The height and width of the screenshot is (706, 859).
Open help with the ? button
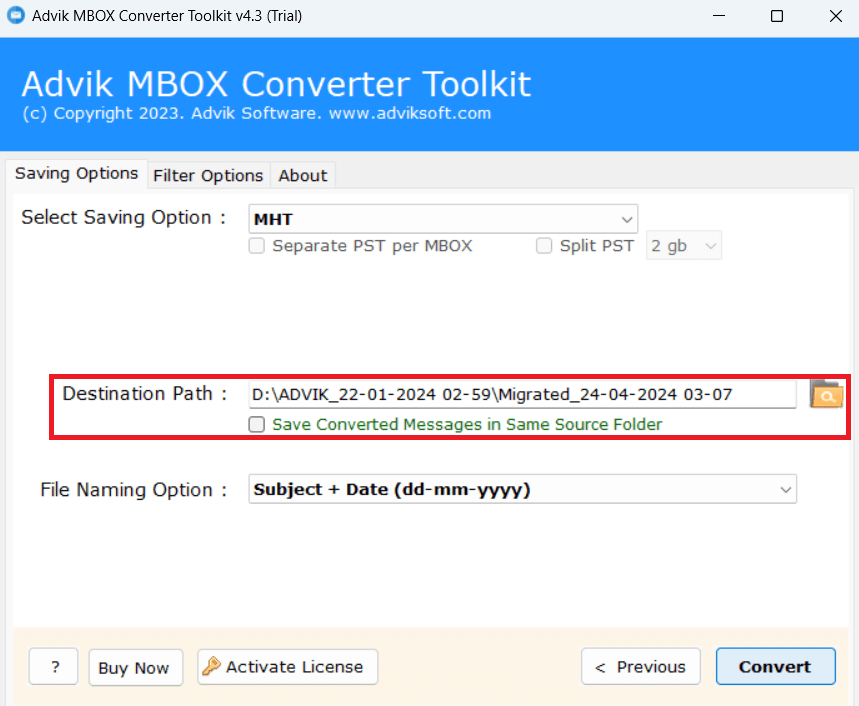54,667
